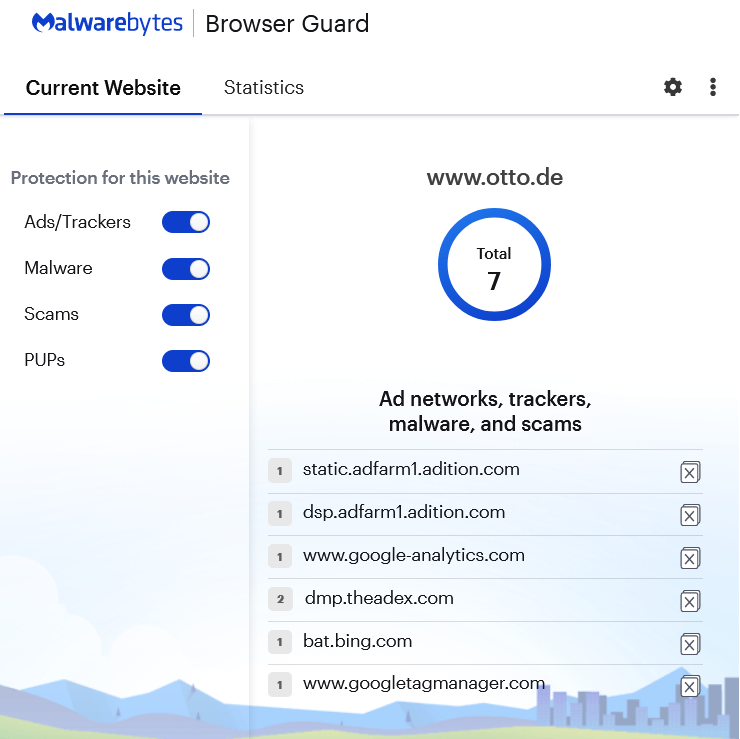Click the X icon beside www.googletagmanager.com

tap(690, 686)
